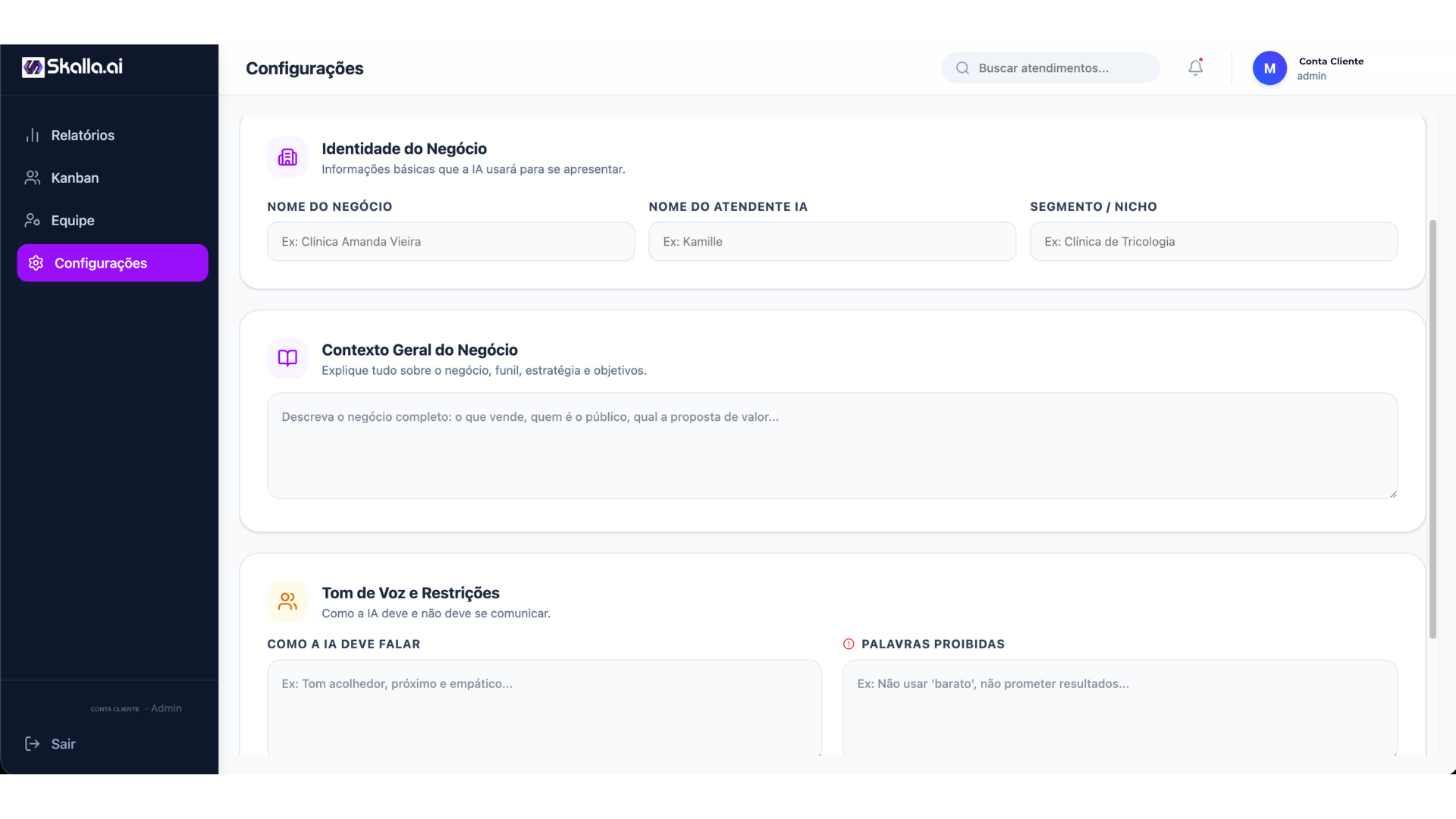Focus the Buscar atendimentos search field
The width and height of the screenshot is (1456, 819).
click(x=1050, y=68)
